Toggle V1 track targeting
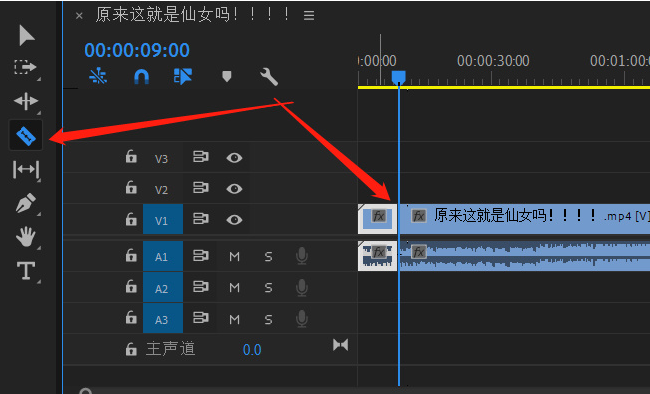This screenshot has height=394, width=650. [x=163, y=219]
